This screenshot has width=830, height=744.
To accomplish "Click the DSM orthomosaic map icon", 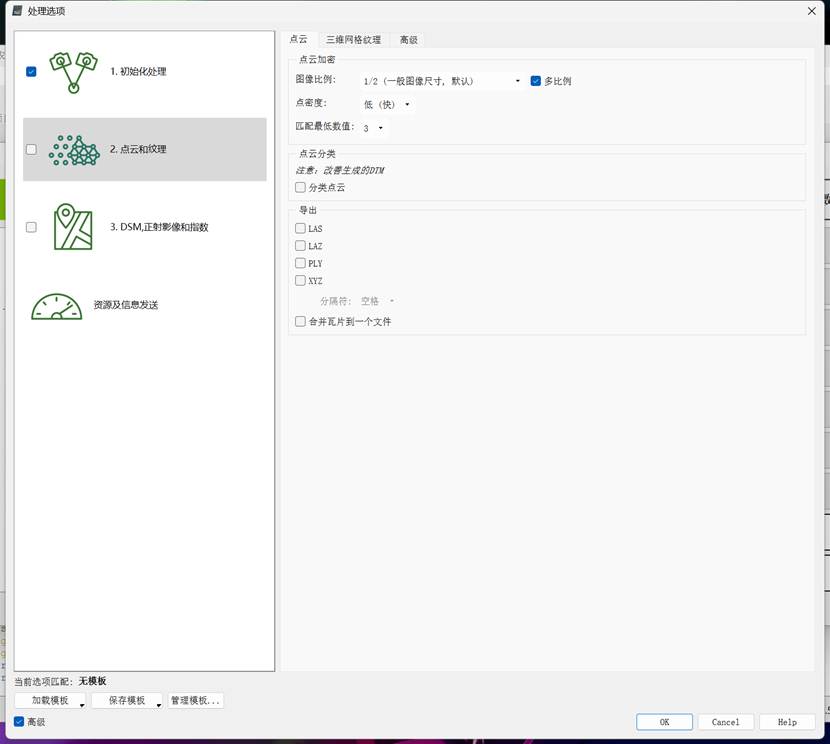I will coord(73,226).
